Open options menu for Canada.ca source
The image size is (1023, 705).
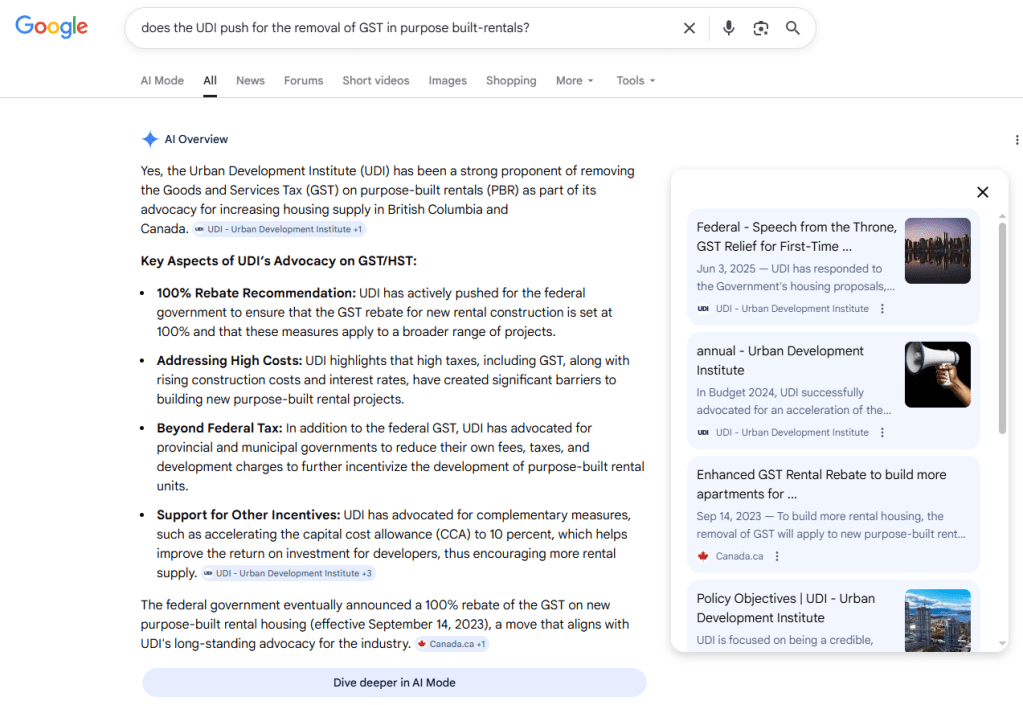[x=777, y=556]
